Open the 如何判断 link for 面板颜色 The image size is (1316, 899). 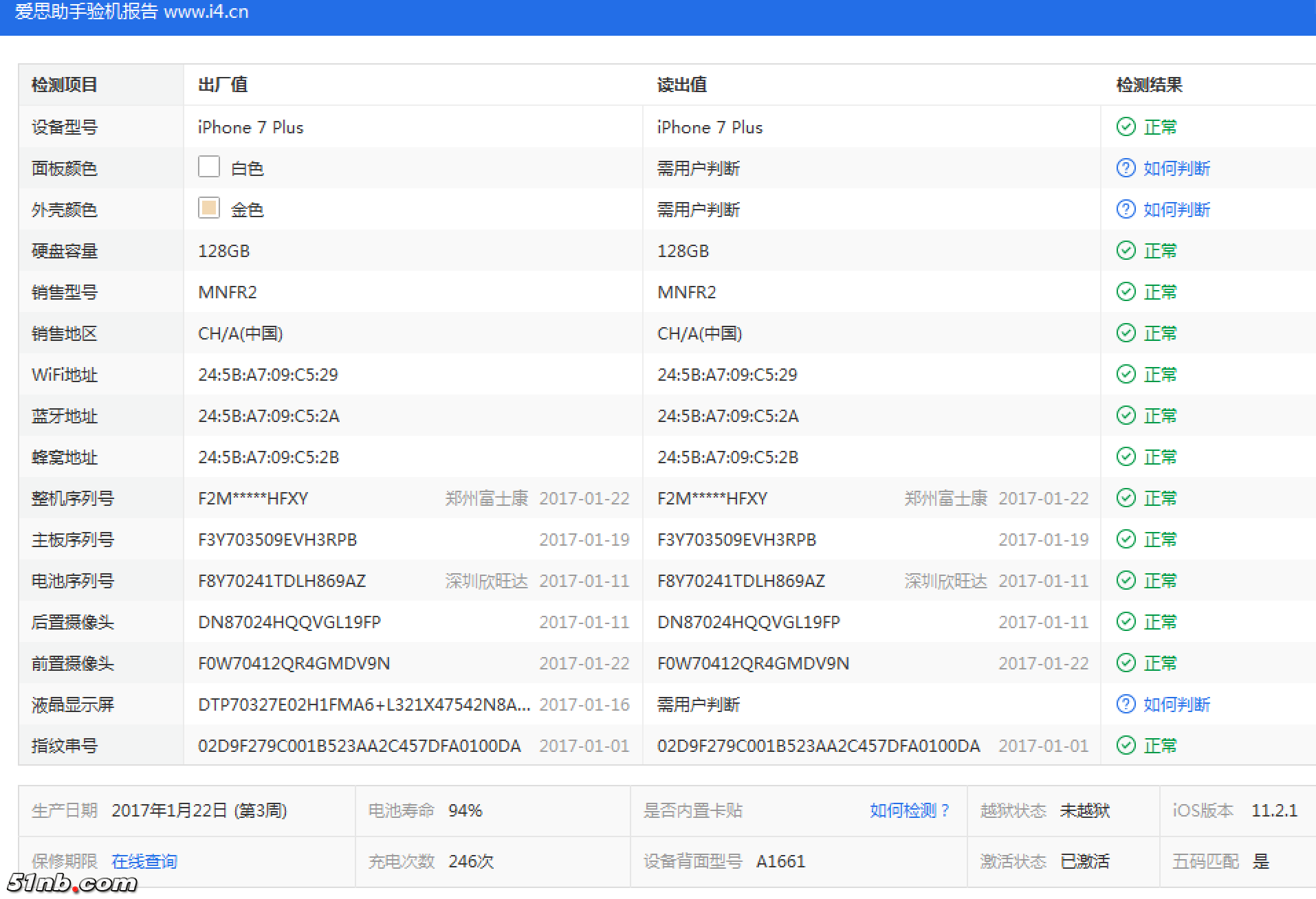1176,168
